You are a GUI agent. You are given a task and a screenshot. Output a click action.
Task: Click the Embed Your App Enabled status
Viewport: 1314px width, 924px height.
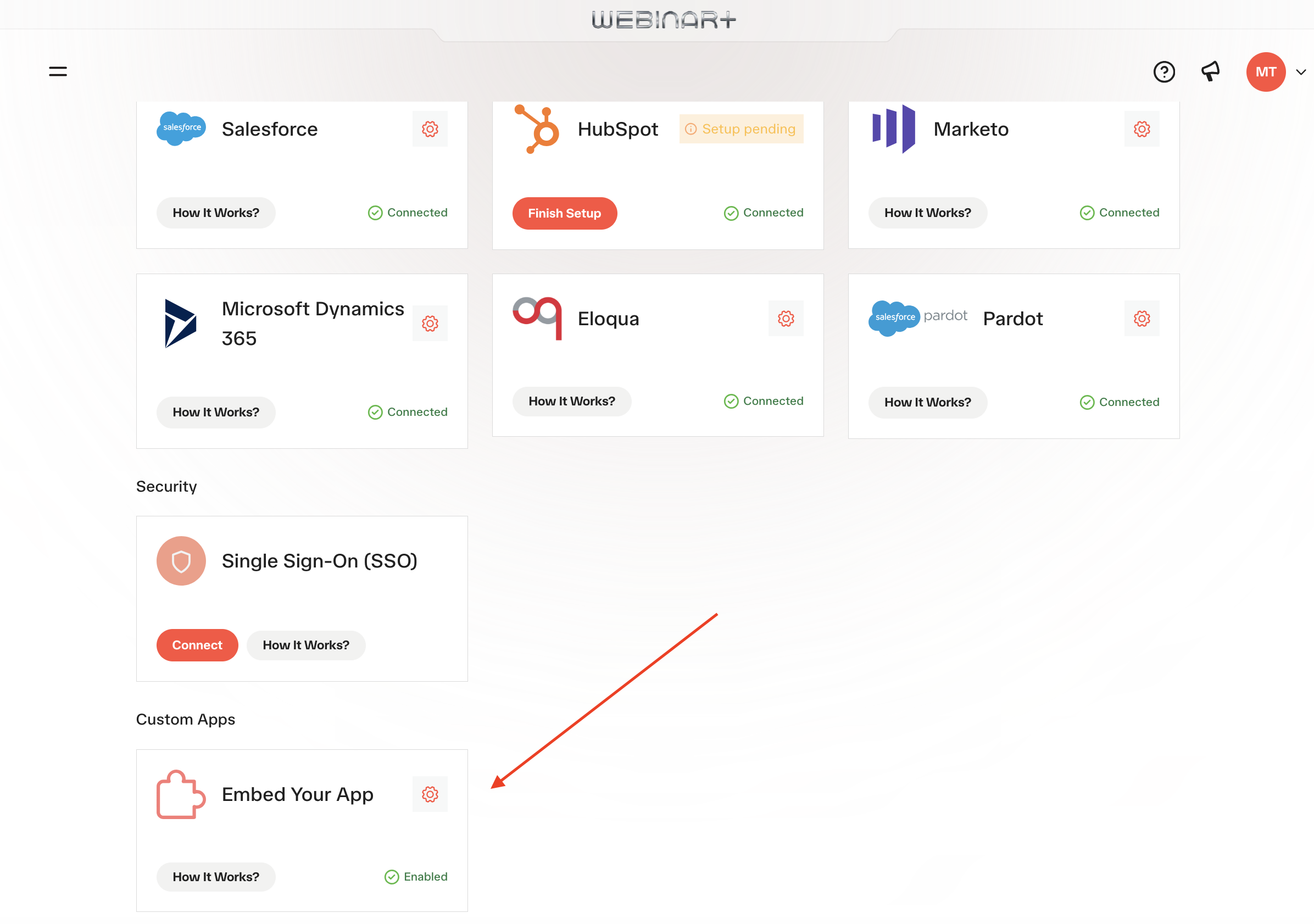pyautogui.click(x=415, y=877)
